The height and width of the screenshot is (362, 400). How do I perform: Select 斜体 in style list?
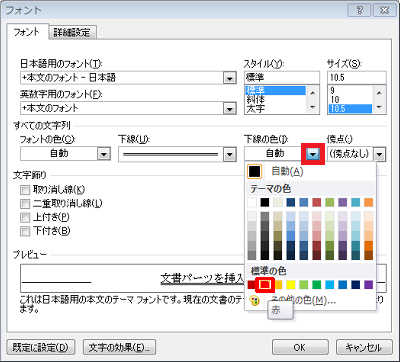275,99
